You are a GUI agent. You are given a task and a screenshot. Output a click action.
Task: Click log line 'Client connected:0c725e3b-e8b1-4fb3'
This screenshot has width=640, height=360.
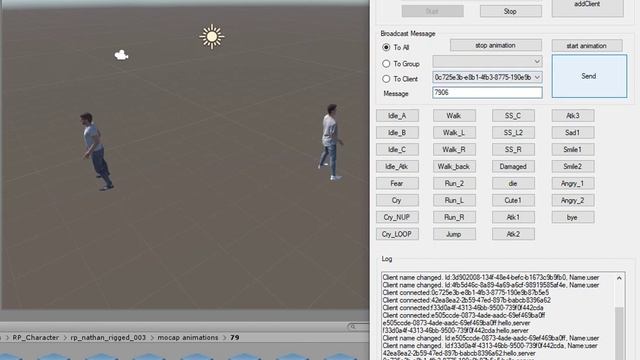click(x=466, y=293)
